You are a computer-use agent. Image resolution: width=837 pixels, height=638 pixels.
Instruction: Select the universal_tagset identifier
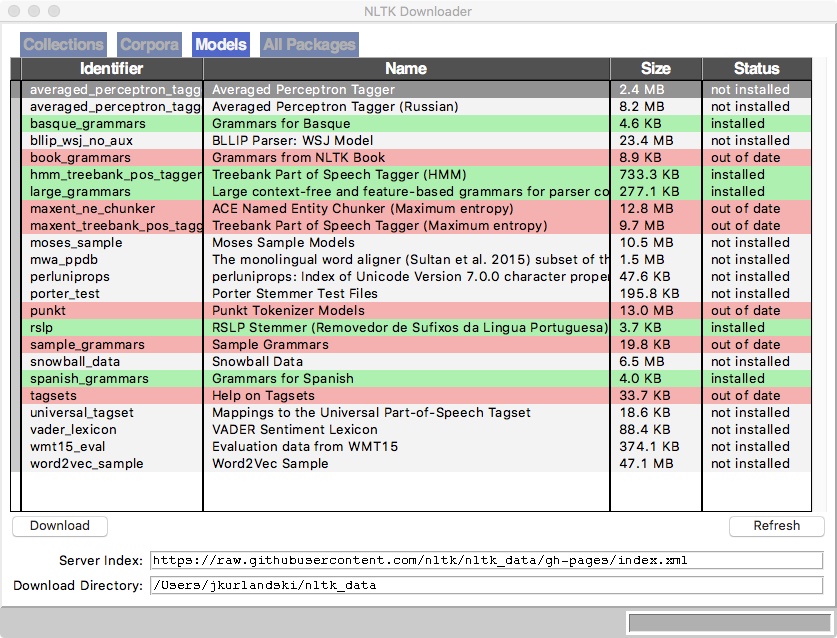point(82,413)
